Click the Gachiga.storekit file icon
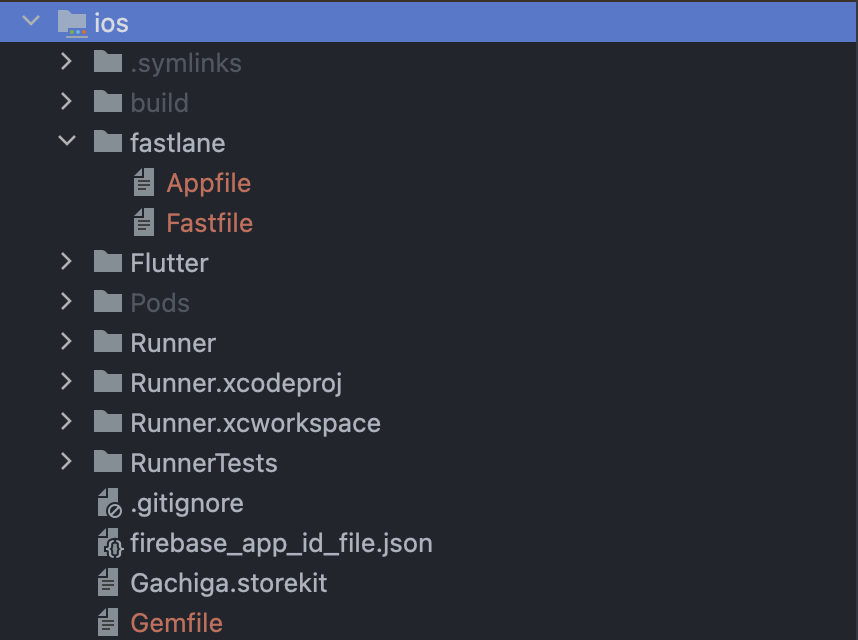Viewport: 858px width, 640px height. [108, 582]
